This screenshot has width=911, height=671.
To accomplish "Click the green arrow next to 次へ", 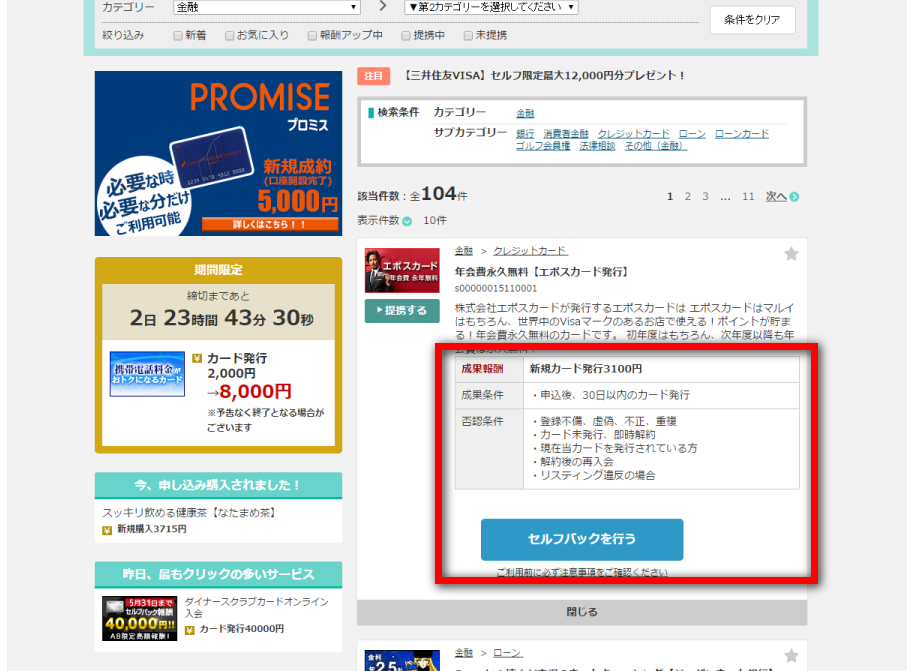I will [794, 197].
